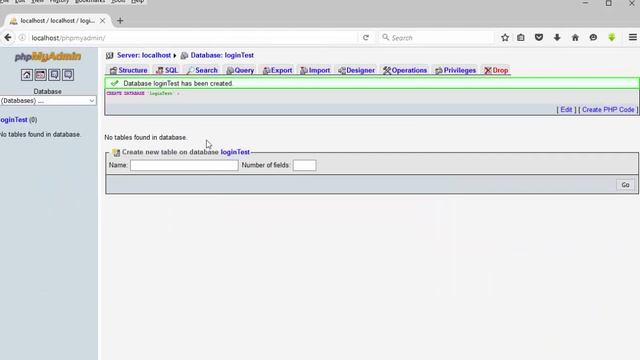This screenshot has height=360, width=640.
Task: Click the Create PHP Code link
Action: [x=608, y=110]
